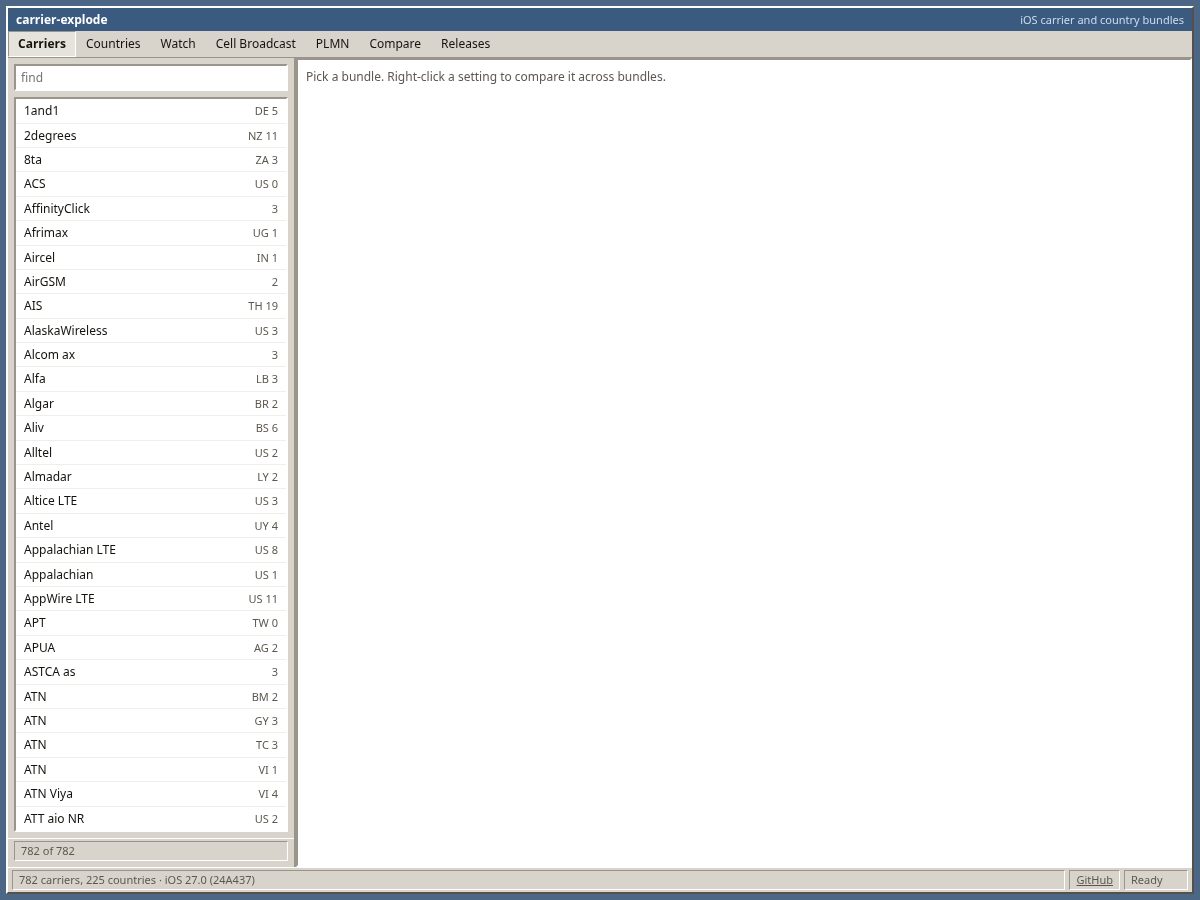This screenshot has width=1200, height=900.
Task: Open the Countries tab
Action: coord(113,44)
